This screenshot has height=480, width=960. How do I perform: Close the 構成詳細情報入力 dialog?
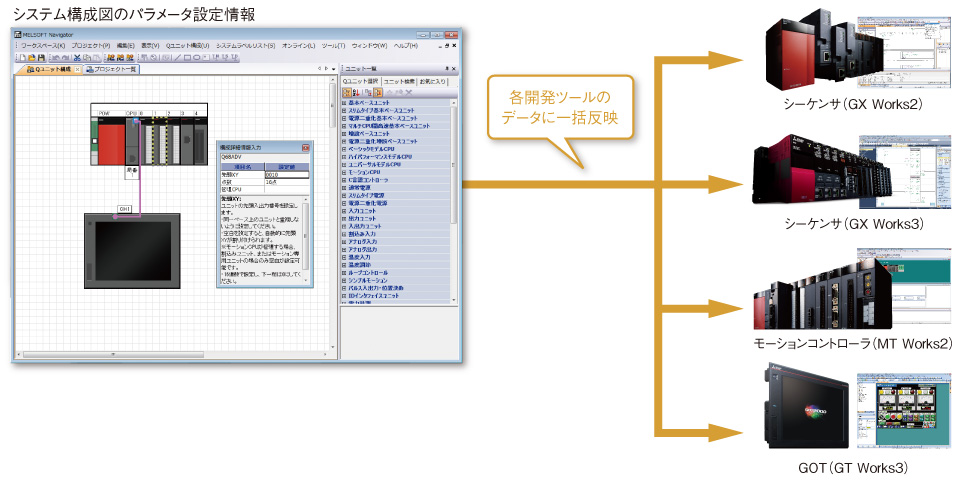coord(306,148)
